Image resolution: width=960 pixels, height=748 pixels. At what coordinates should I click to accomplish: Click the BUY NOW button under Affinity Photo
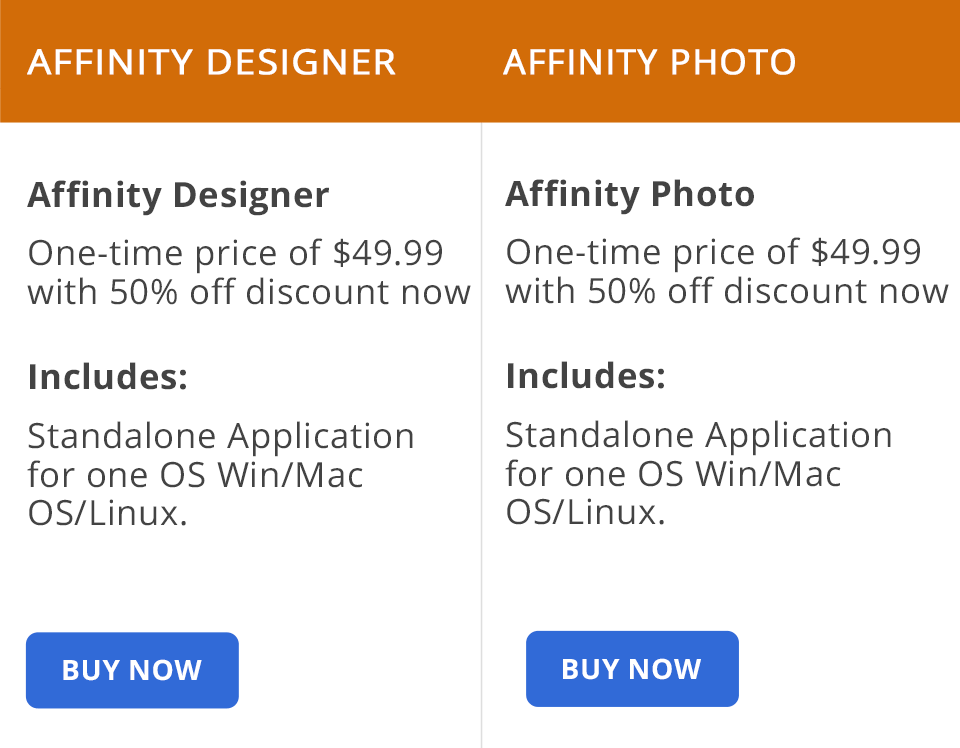coord(632,668)
